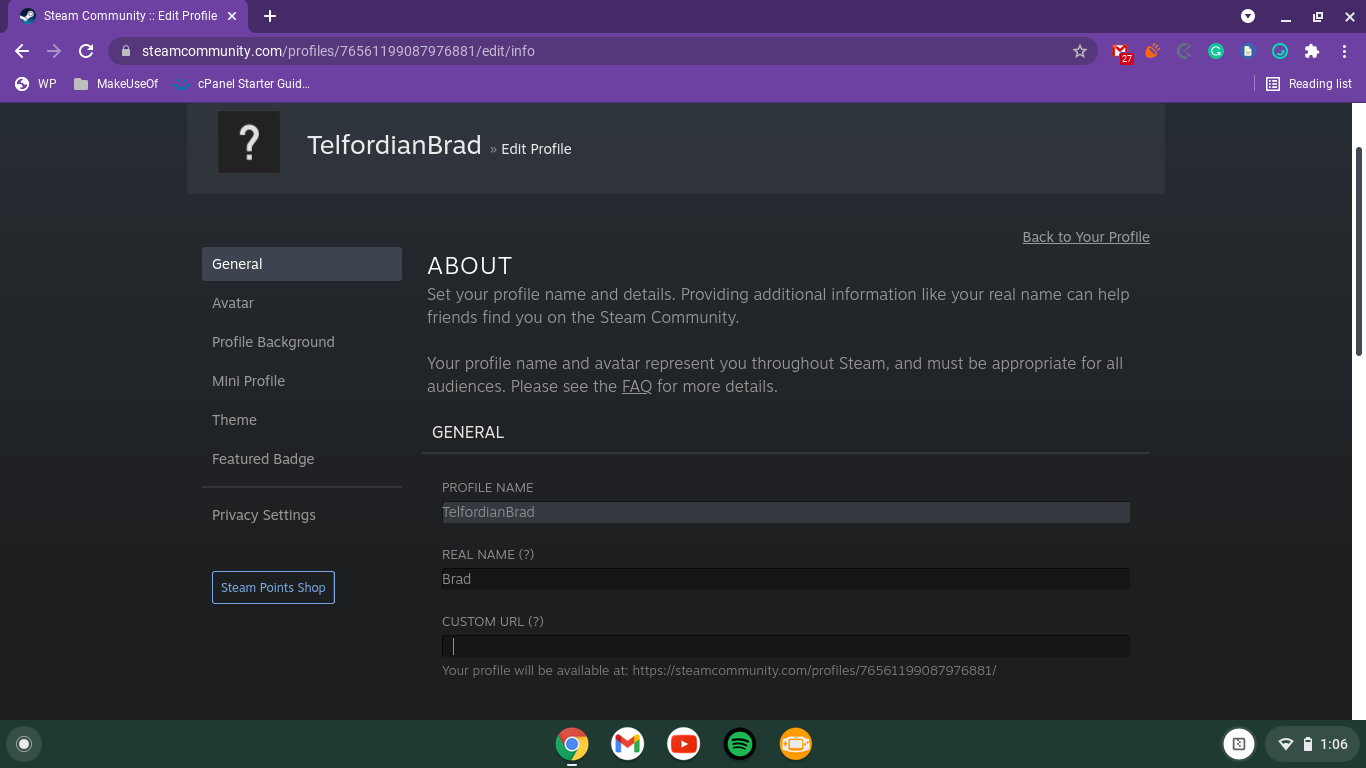Select the Avatar section in sidebar

coord(233,303)
